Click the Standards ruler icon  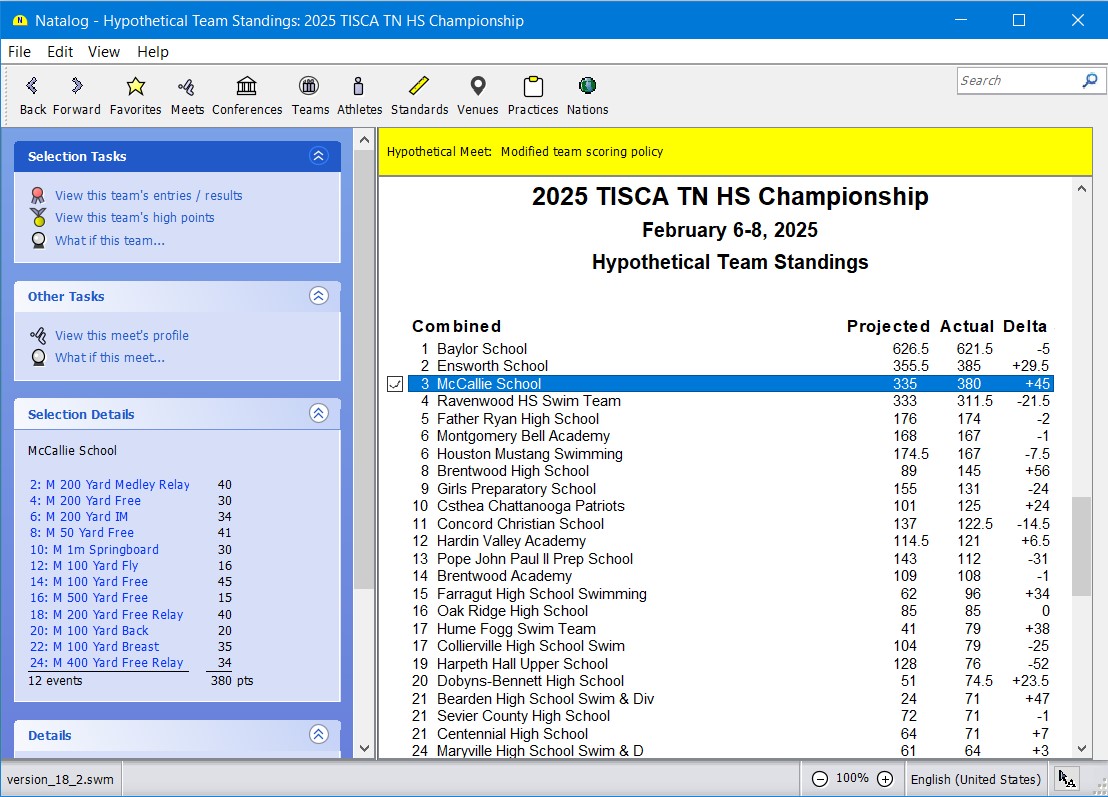[419, 87]
